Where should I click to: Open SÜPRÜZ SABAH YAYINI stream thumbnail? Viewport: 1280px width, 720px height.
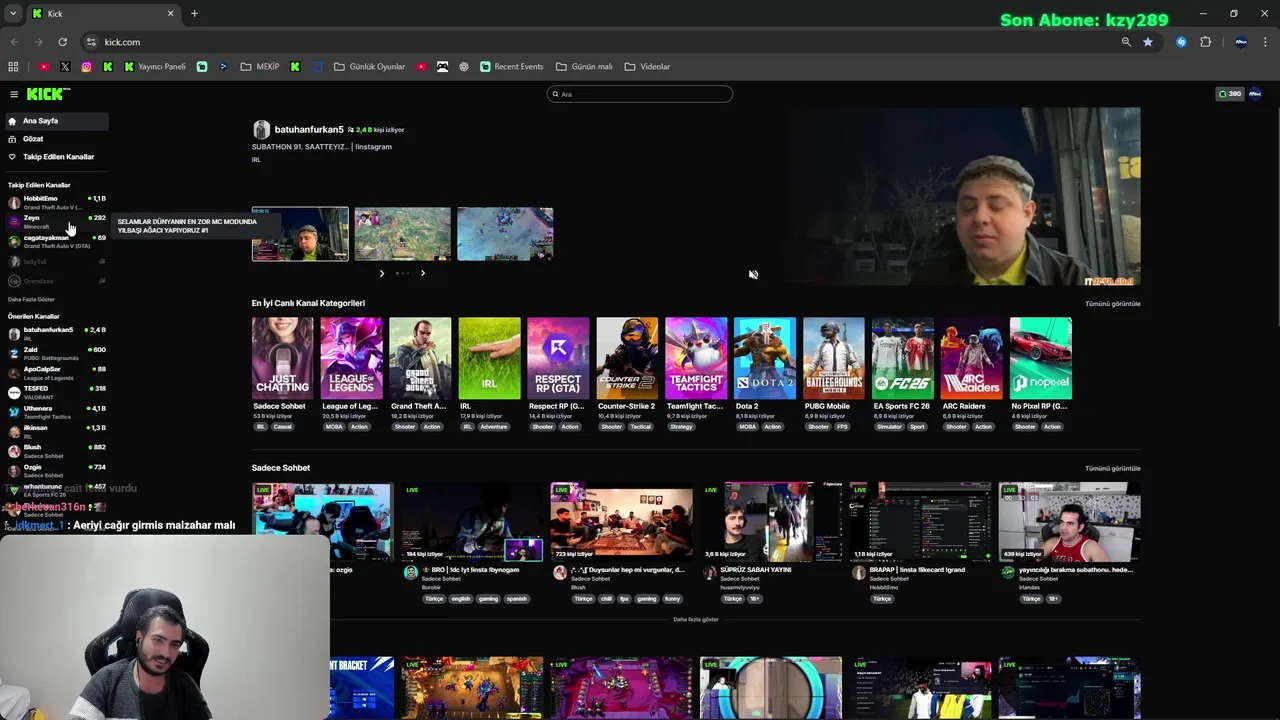(x=771, y=522)
